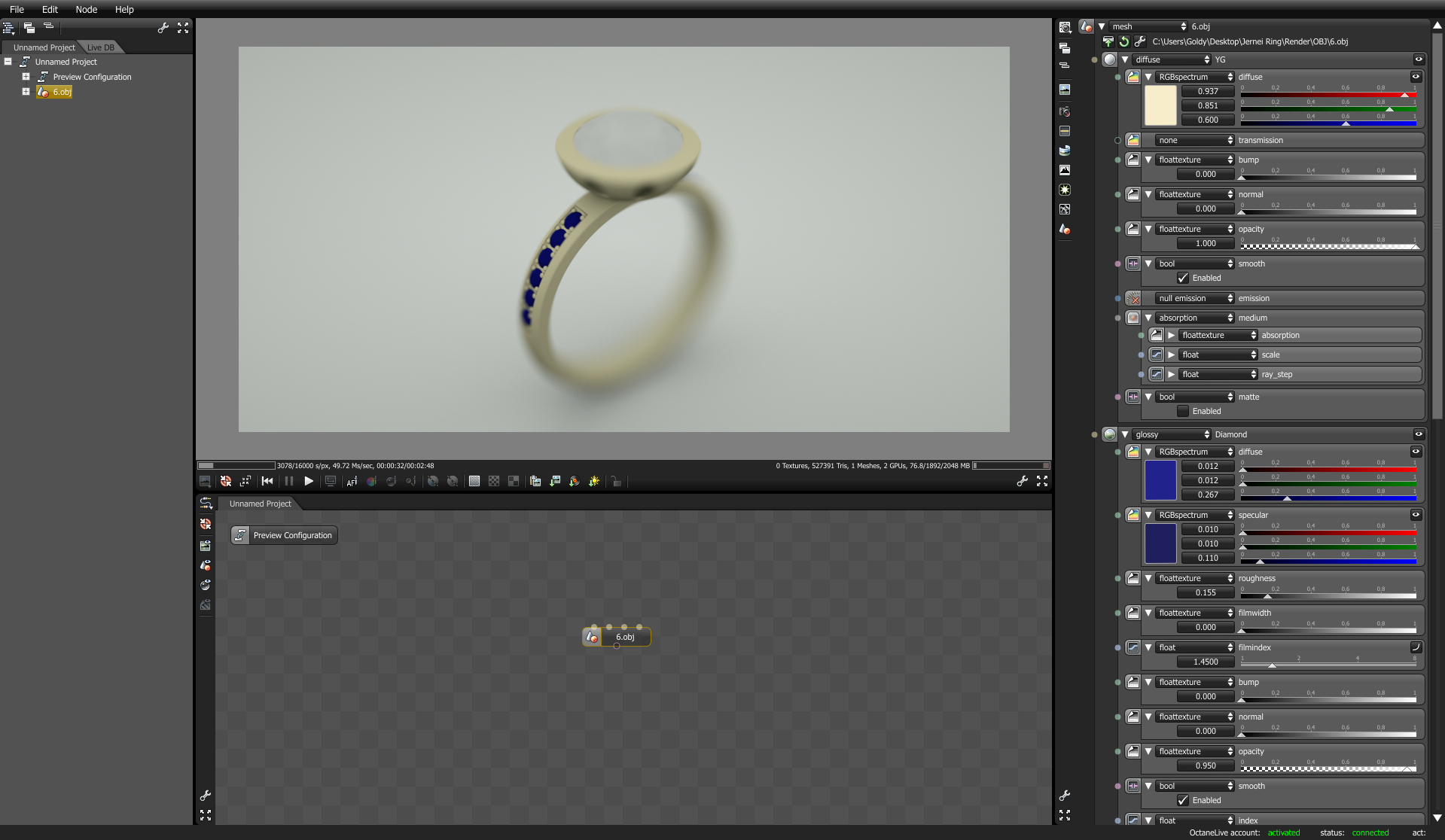Click the rewind-to-start render button

267,481
